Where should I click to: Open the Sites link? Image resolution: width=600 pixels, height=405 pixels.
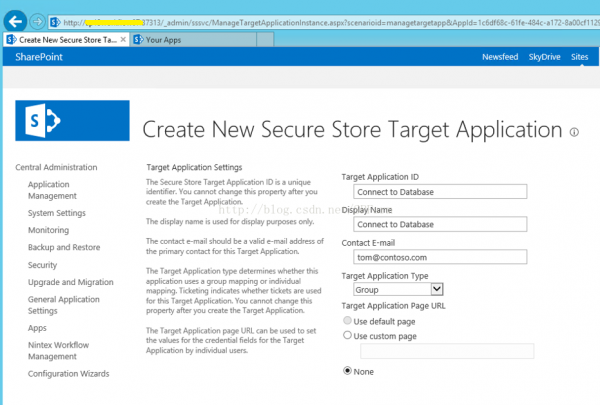579,57
